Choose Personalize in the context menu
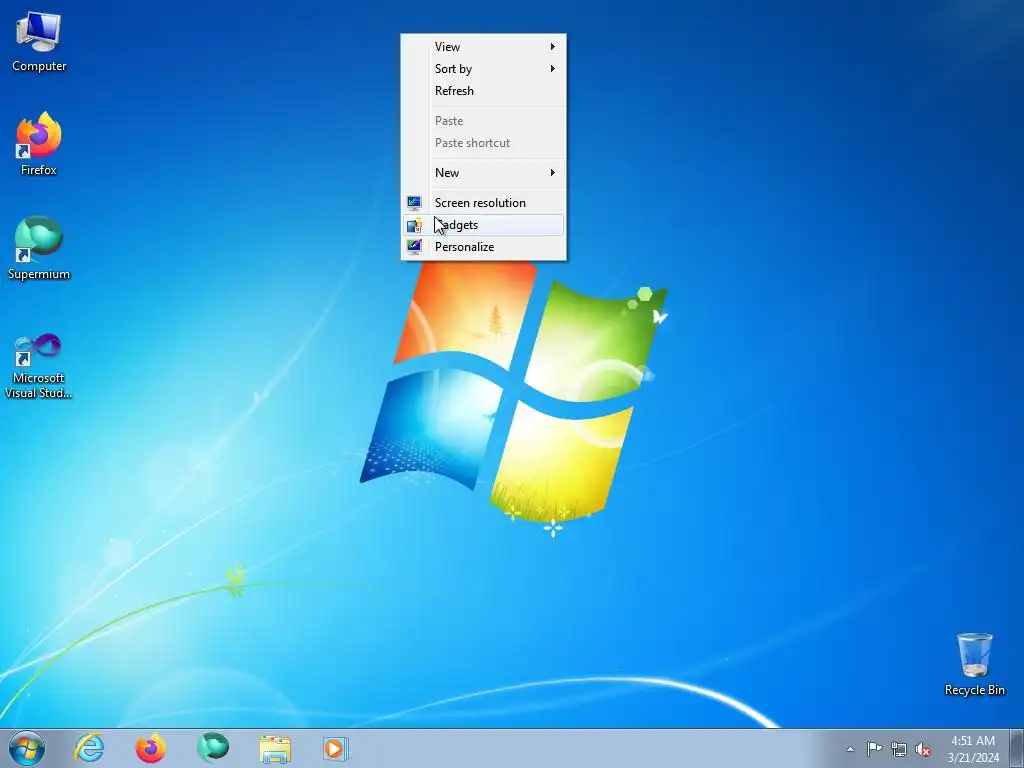The width and height of the screenshot is (1024, 768). (x=483, y=247)
